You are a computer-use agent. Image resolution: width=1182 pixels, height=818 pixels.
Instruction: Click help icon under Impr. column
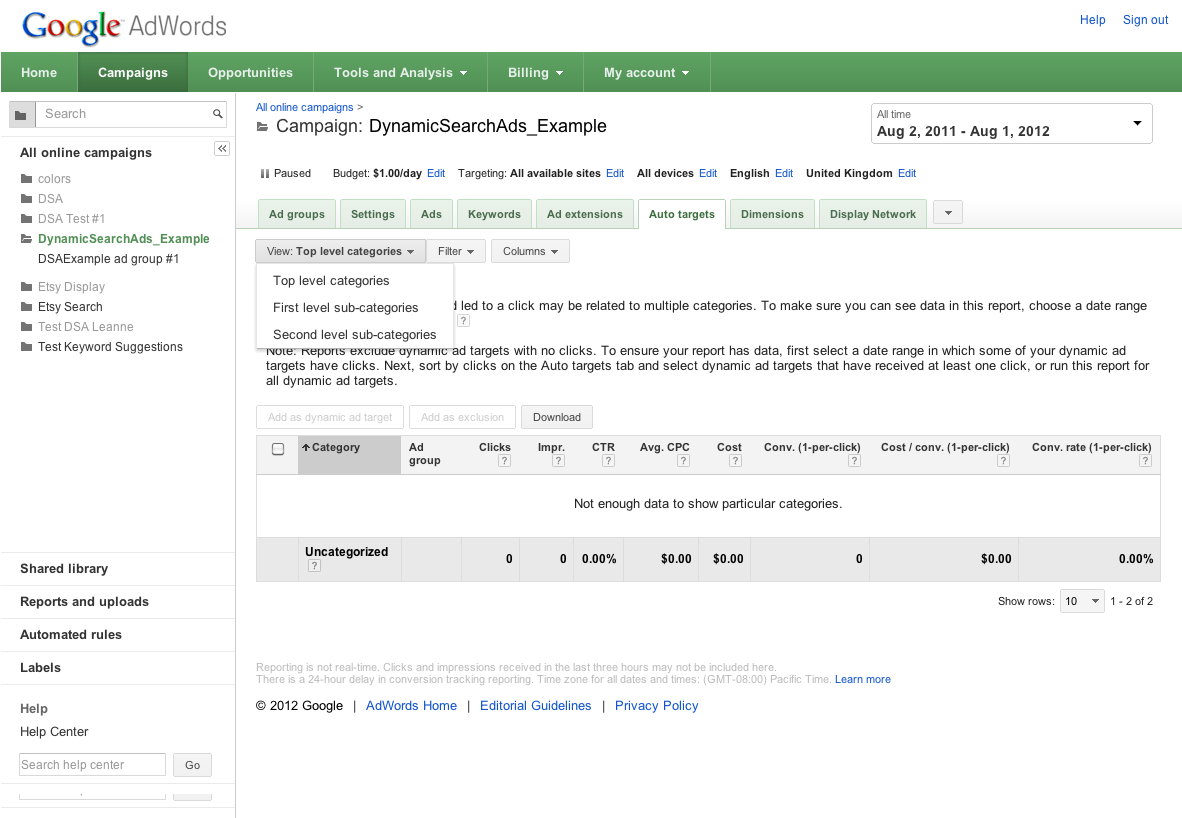tap(559, 461)
